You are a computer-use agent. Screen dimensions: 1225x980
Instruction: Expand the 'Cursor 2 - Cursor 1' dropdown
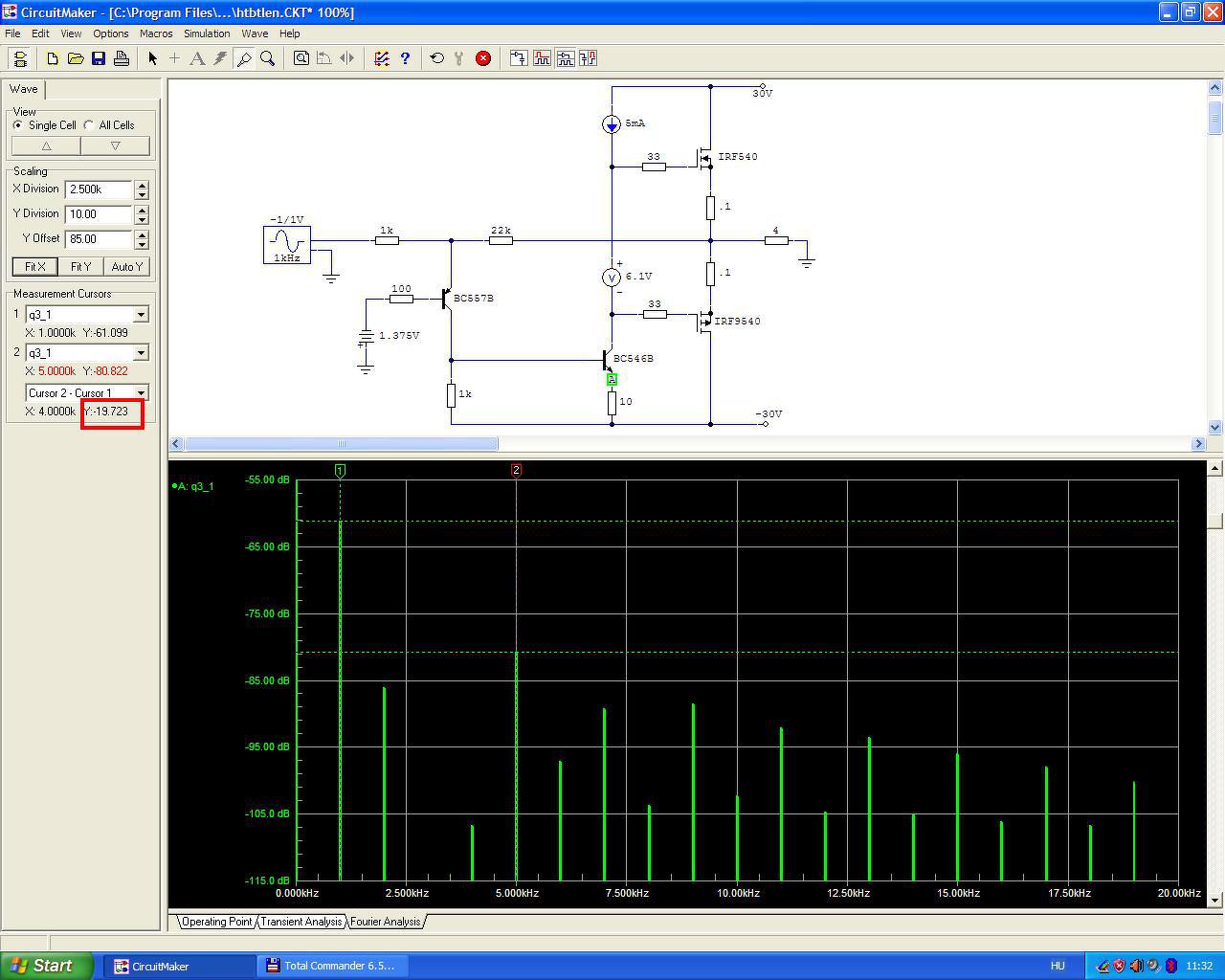pyautogui.click(x=141, y=393)
